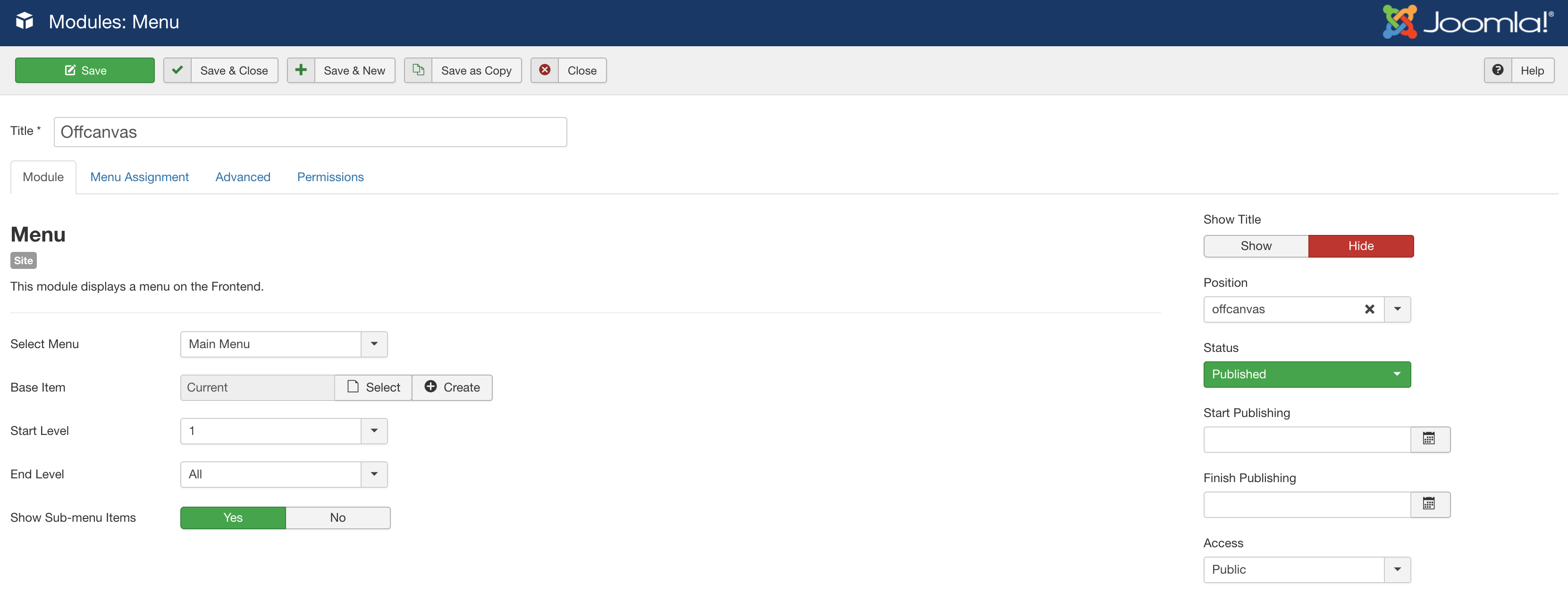Open the Finish Publishing calendar picker

tap(1429, 504)
